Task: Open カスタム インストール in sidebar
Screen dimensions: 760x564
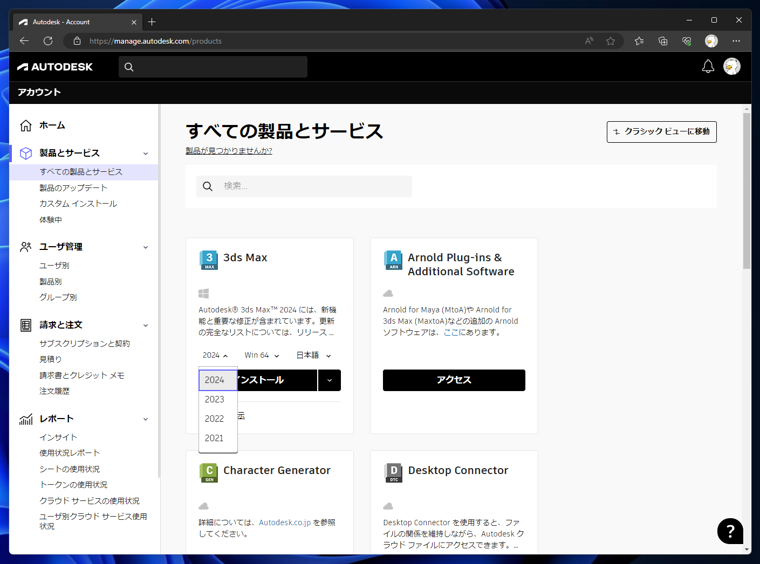Action: tap(78, 204)
